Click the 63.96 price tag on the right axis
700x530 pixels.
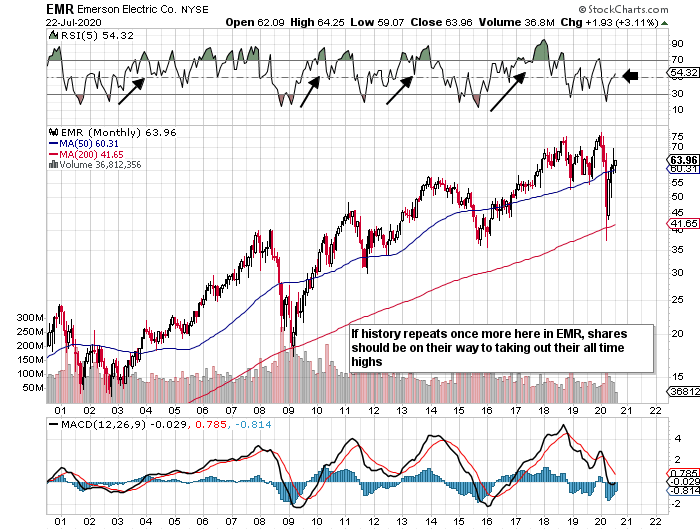pos(683,160)
